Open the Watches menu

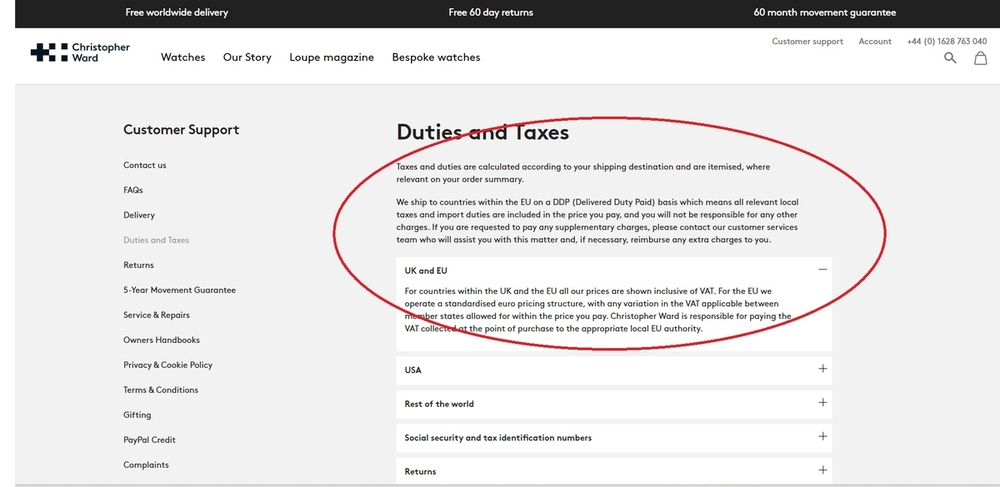(x=183, y=57)
